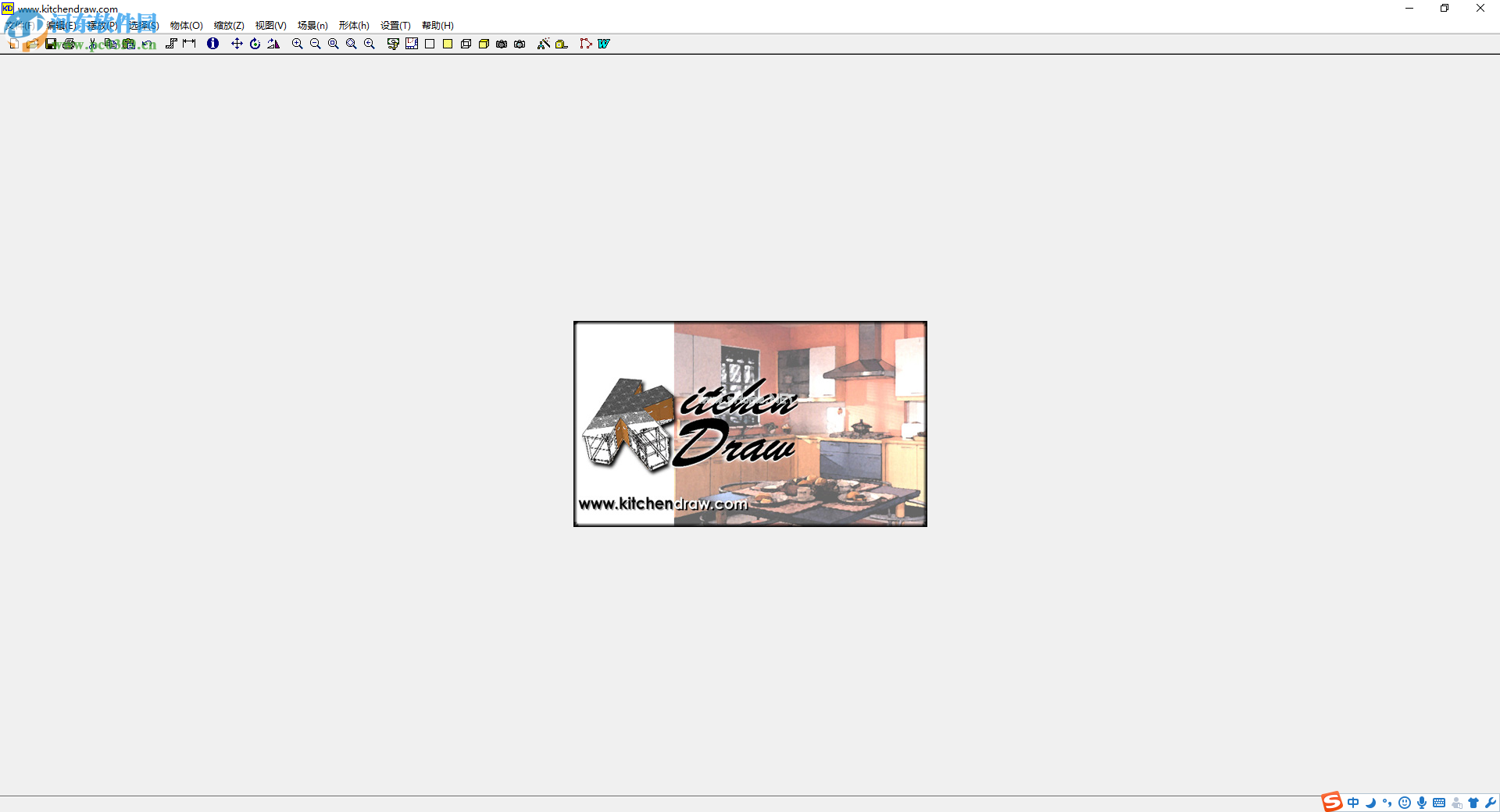Open the smiley emoji panel

pos(1405,803)
